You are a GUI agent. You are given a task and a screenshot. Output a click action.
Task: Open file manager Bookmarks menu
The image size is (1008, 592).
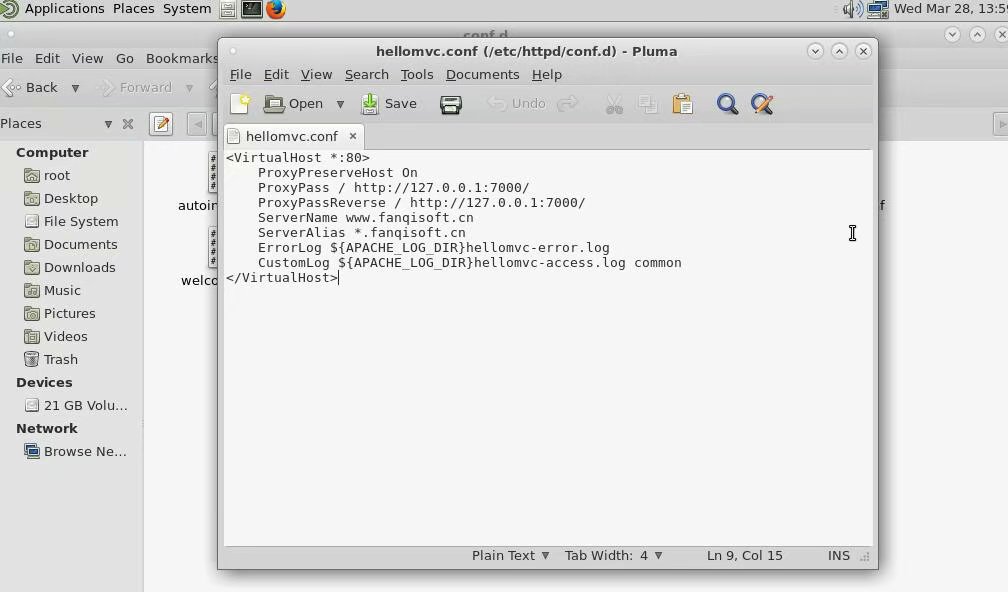coord(181,58)
